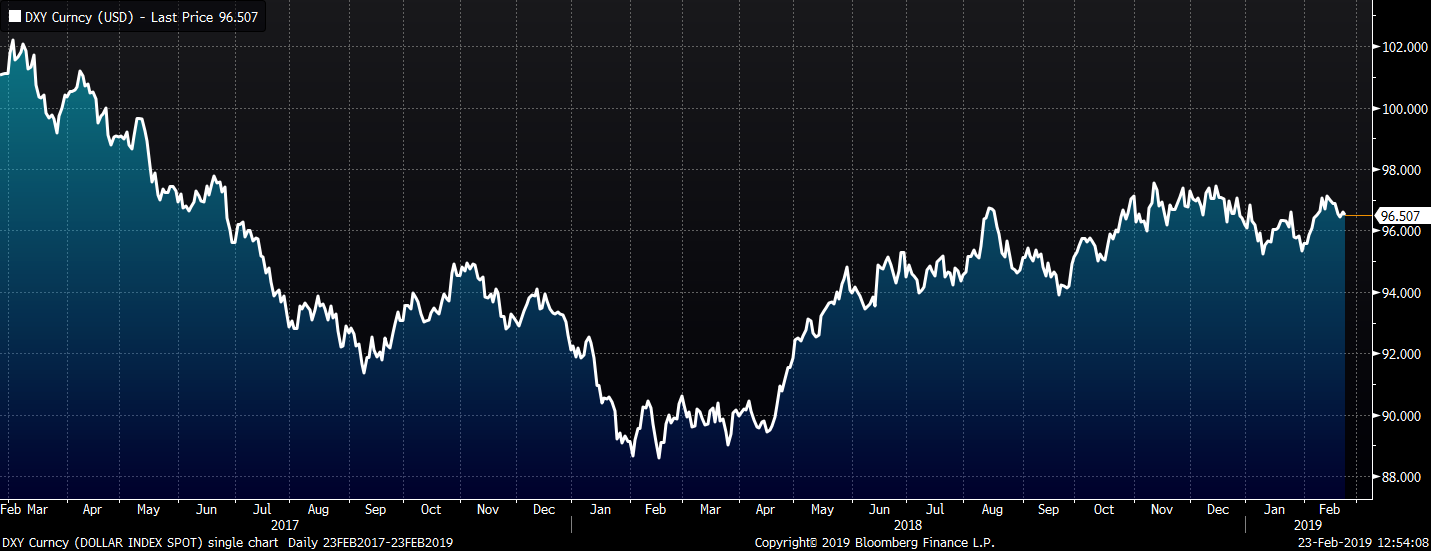Select the 88.000 y-axis label

click(x=1400, y=478)
